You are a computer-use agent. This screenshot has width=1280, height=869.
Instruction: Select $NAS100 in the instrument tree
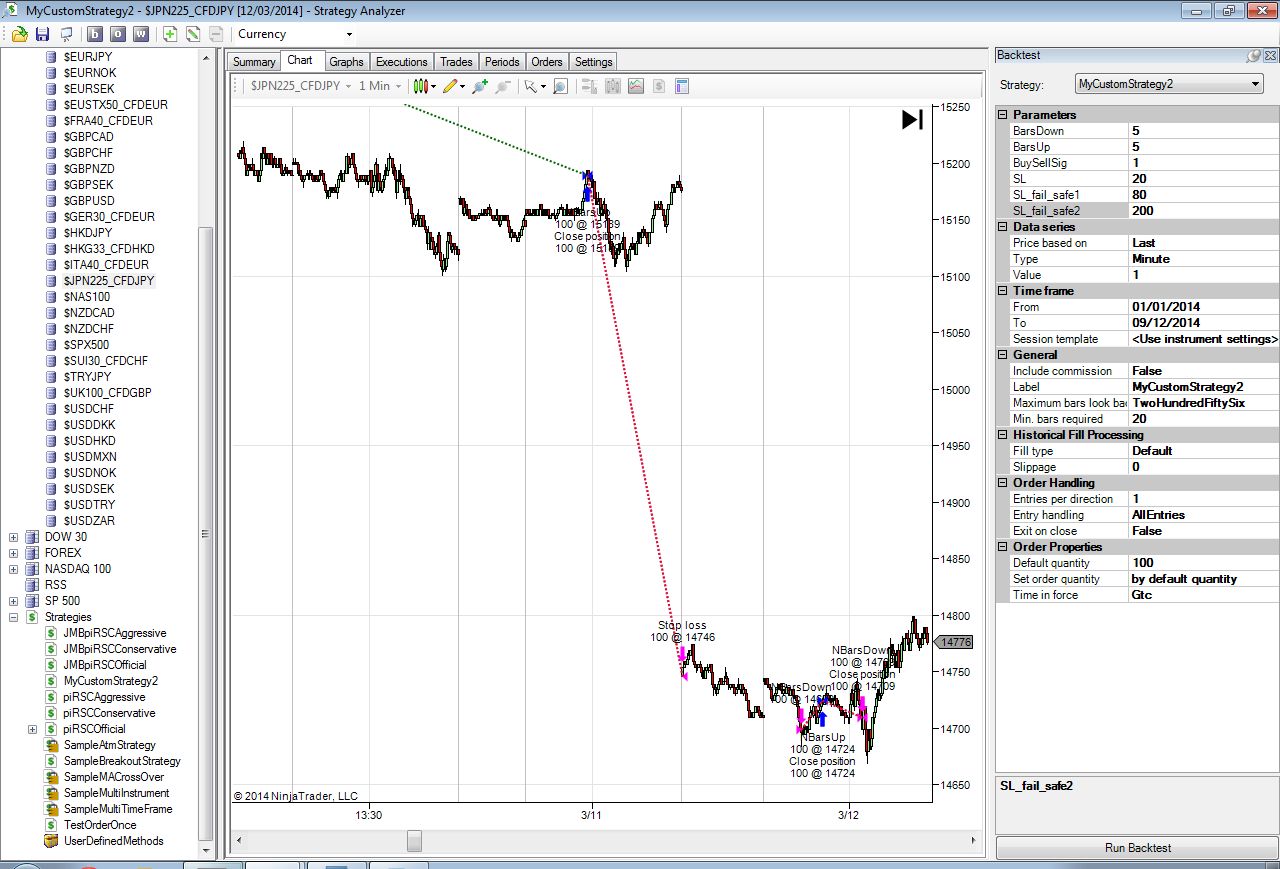pyautogui.click(x=87, y=297)
